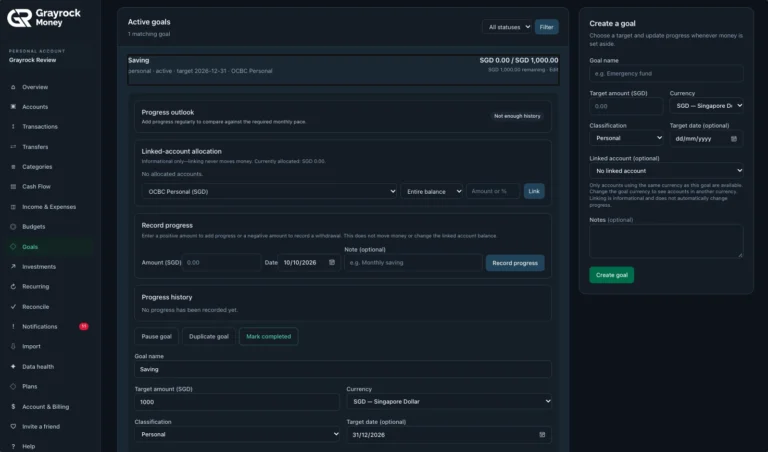Click the Invite a friend heart icon
This screenshot has width=768, height=452.
(13, 427)
